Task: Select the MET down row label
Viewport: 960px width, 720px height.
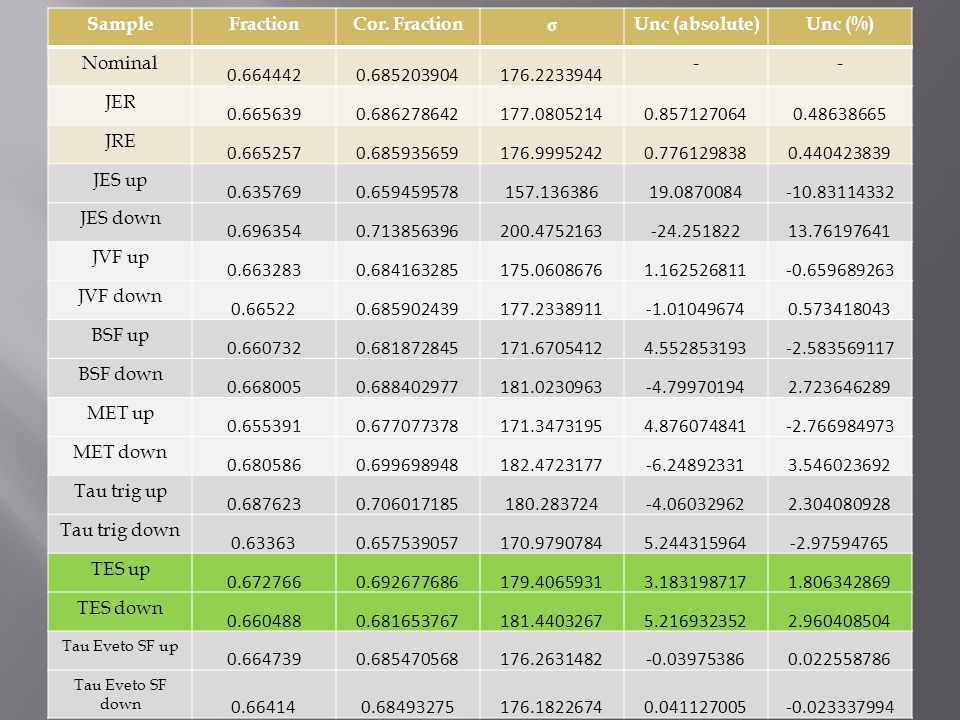Action: click(x=120, y=452)
